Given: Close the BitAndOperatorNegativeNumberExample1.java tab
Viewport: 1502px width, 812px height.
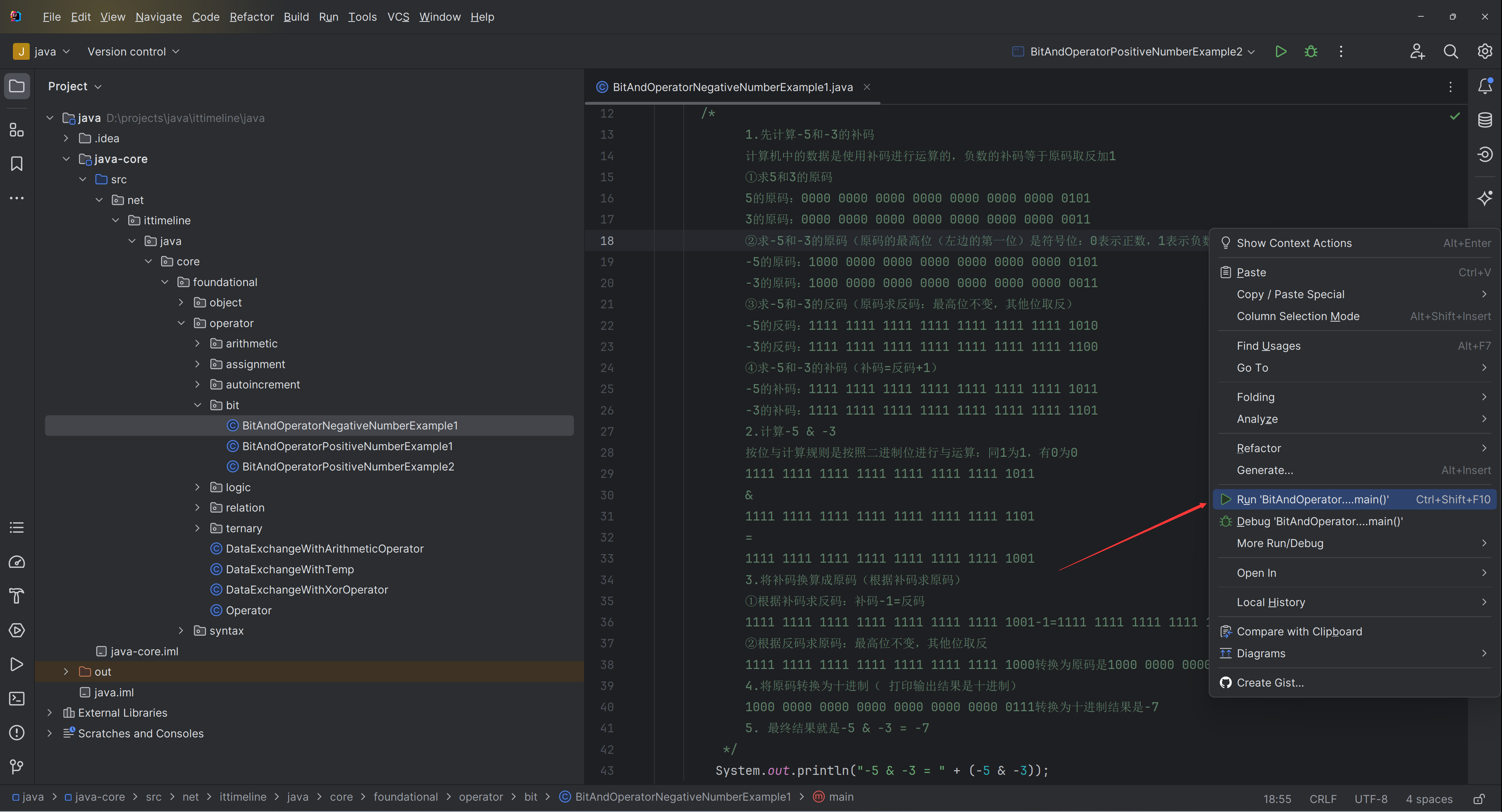Looking at the screenshot, I should click(x=866, y=87).
